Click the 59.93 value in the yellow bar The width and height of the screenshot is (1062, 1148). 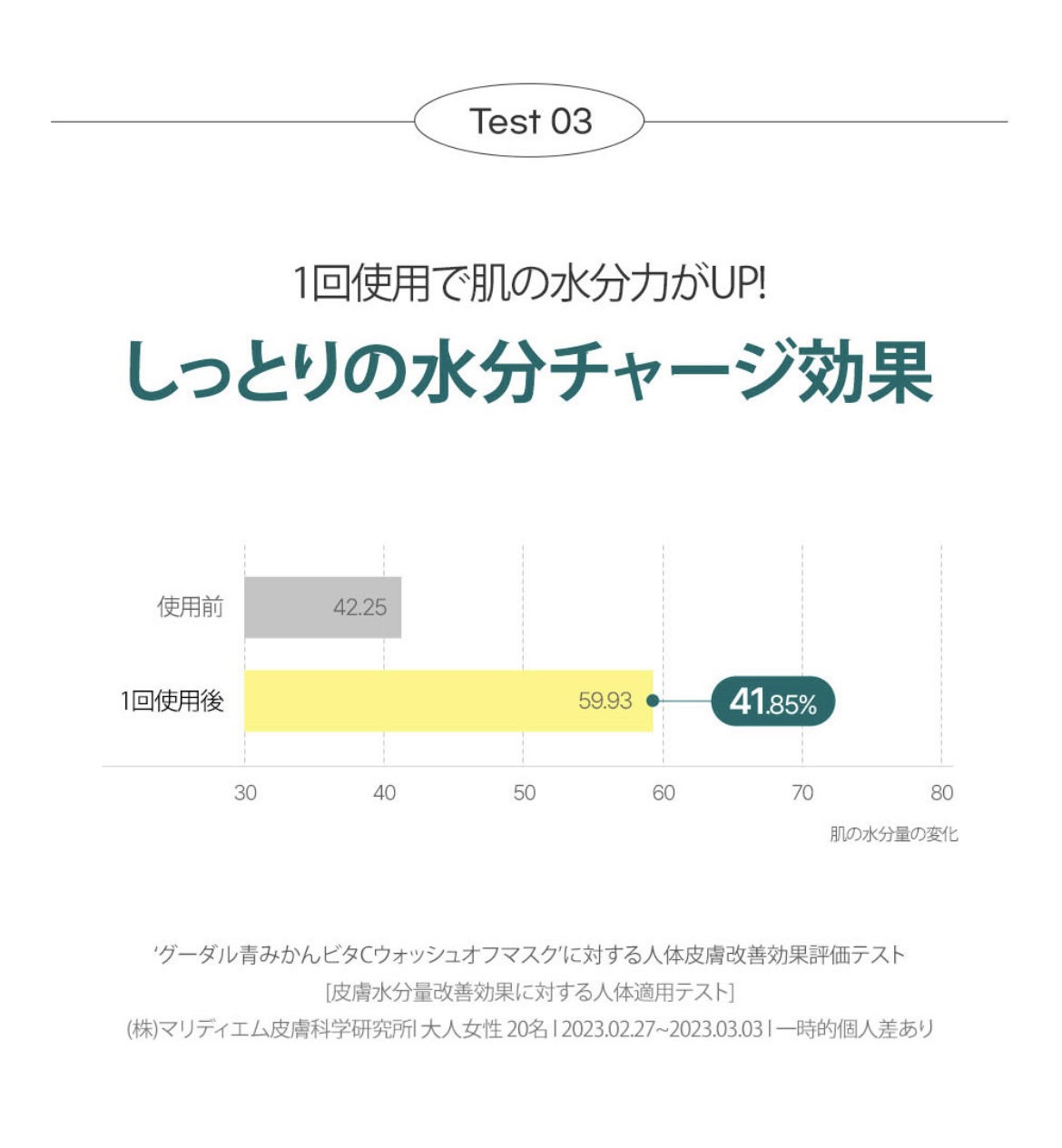(x=605, y=701)
